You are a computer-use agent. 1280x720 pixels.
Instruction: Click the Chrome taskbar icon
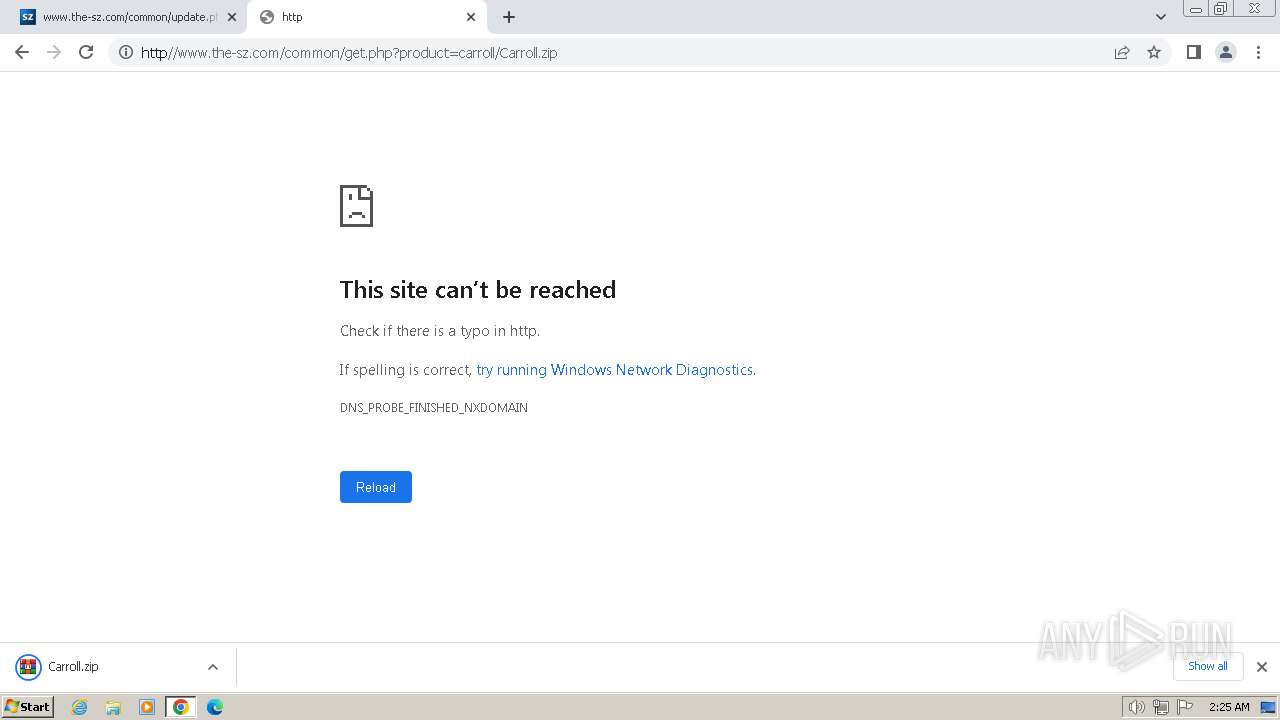pos(181,707)
